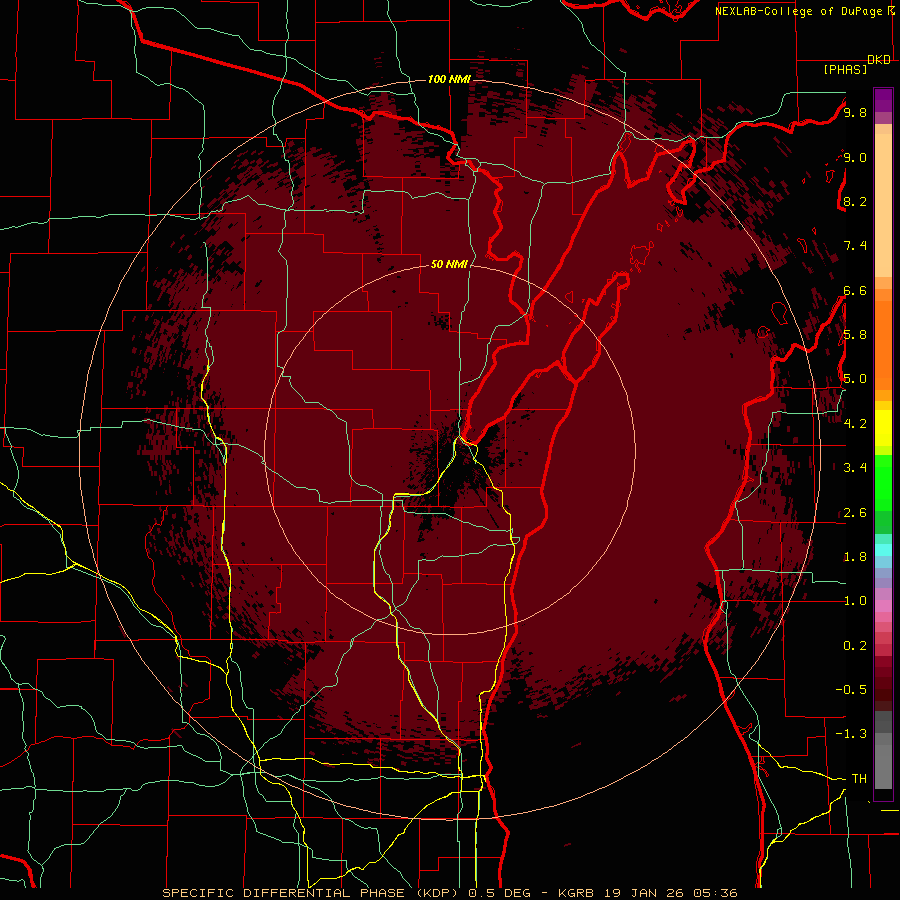The image size is (900, 900).
Task: Select the 9.8 value on the scale
Action: 855,112
